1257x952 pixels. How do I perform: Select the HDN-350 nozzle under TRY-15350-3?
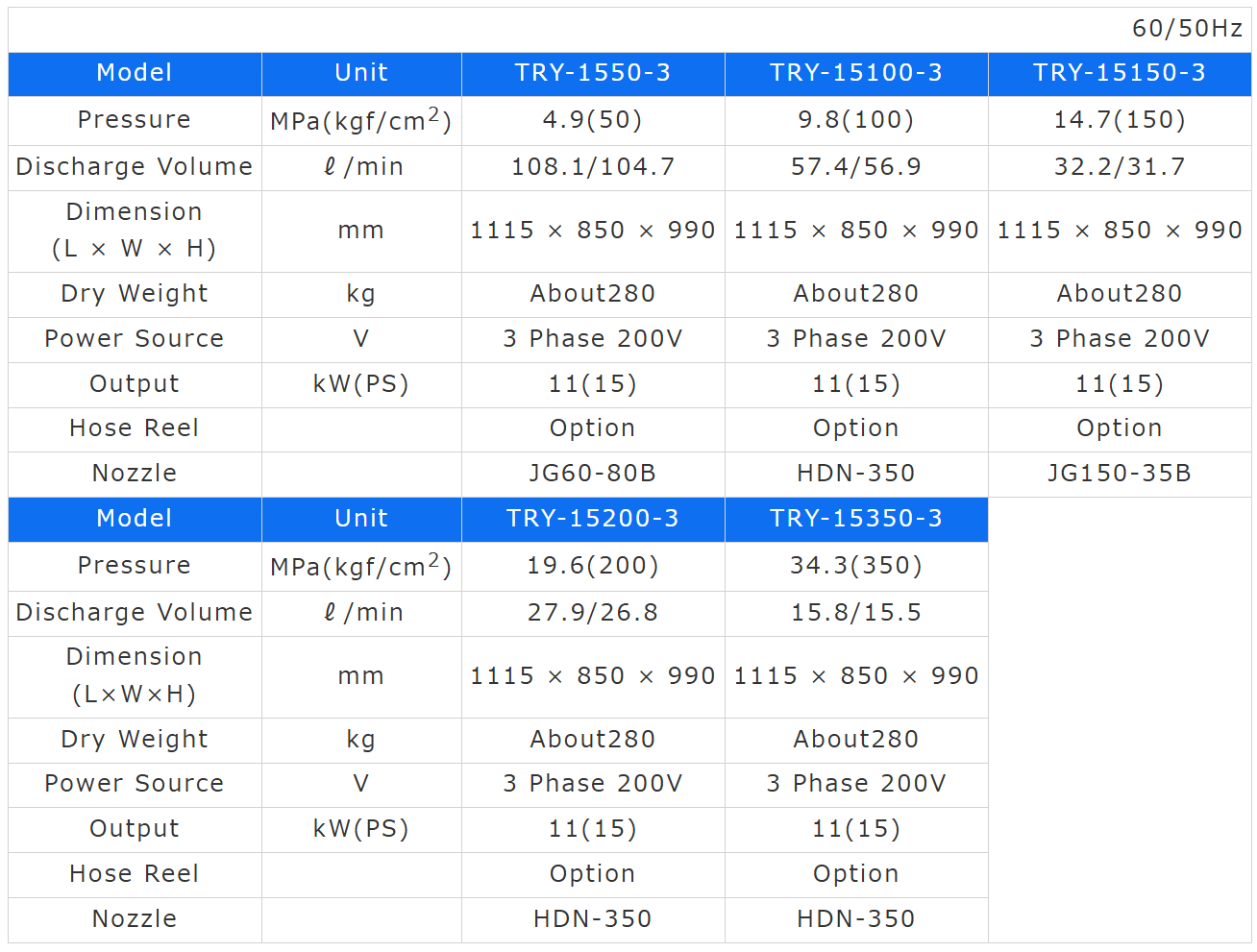point(855,919)
